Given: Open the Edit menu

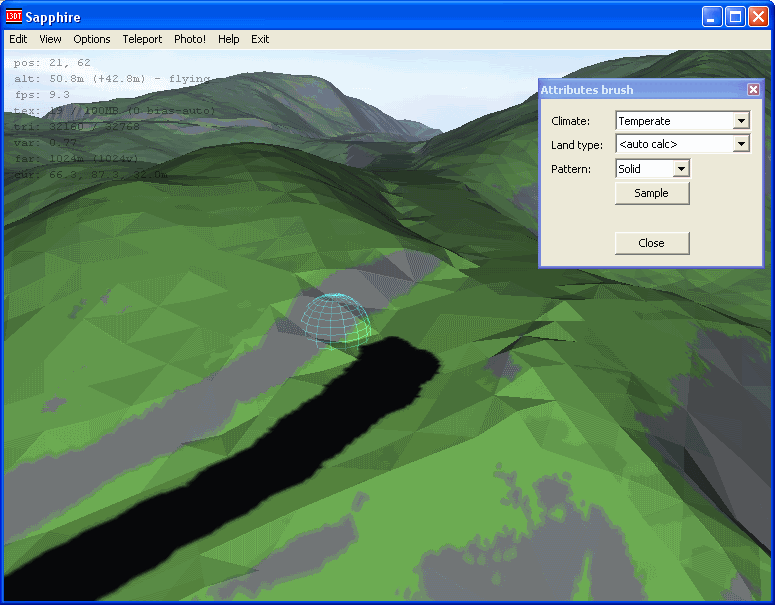Looking at the screenshot, I should (18, 39).
